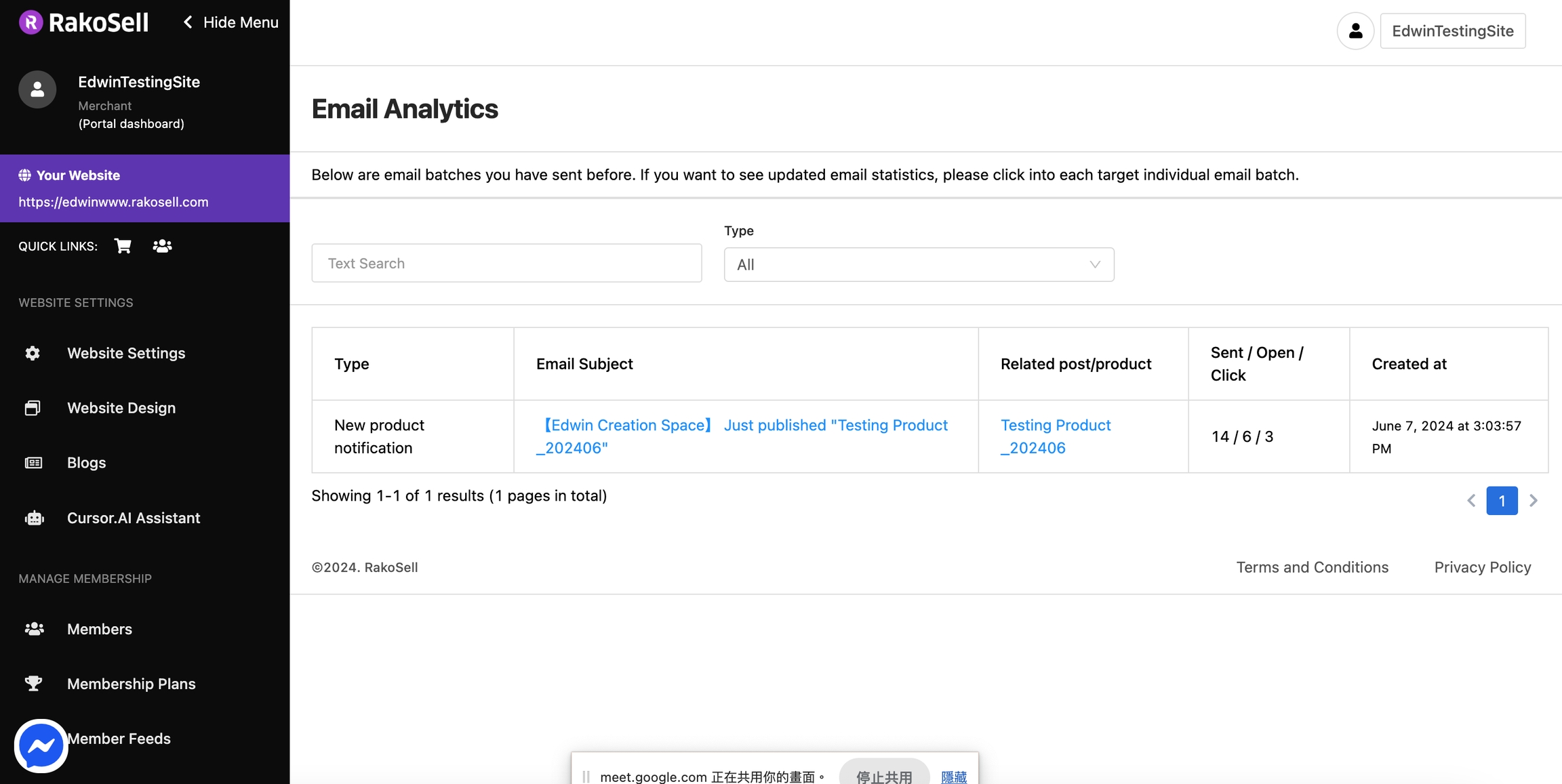Click the robot icon for Cursor.AI Assistant

[34, 518]
